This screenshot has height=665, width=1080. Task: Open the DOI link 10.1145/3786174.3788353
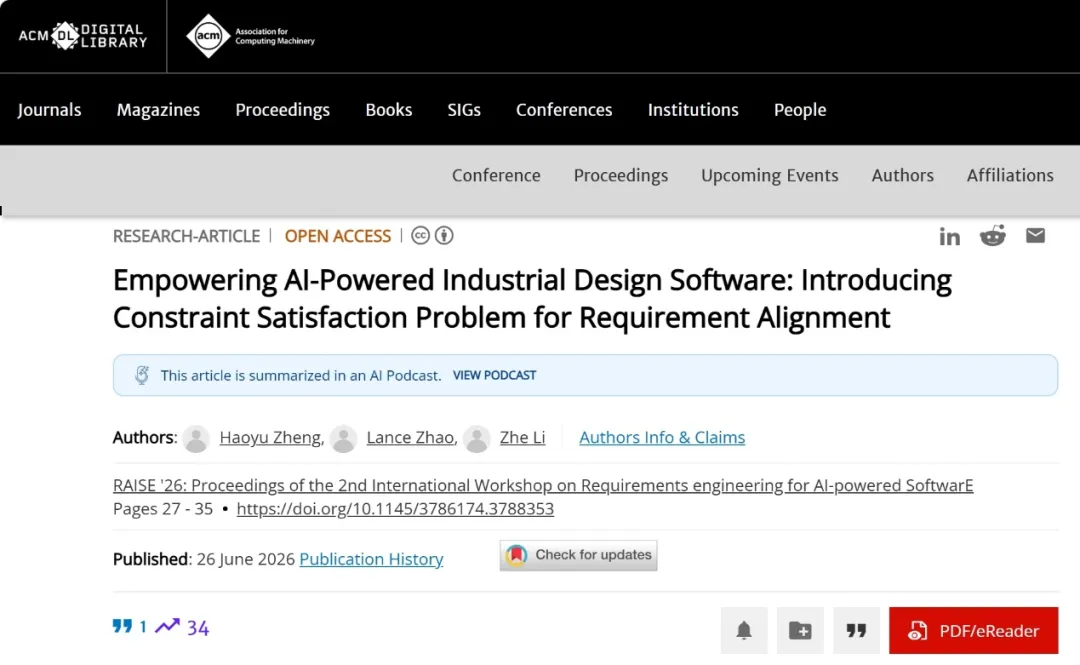tap(395, 509)
